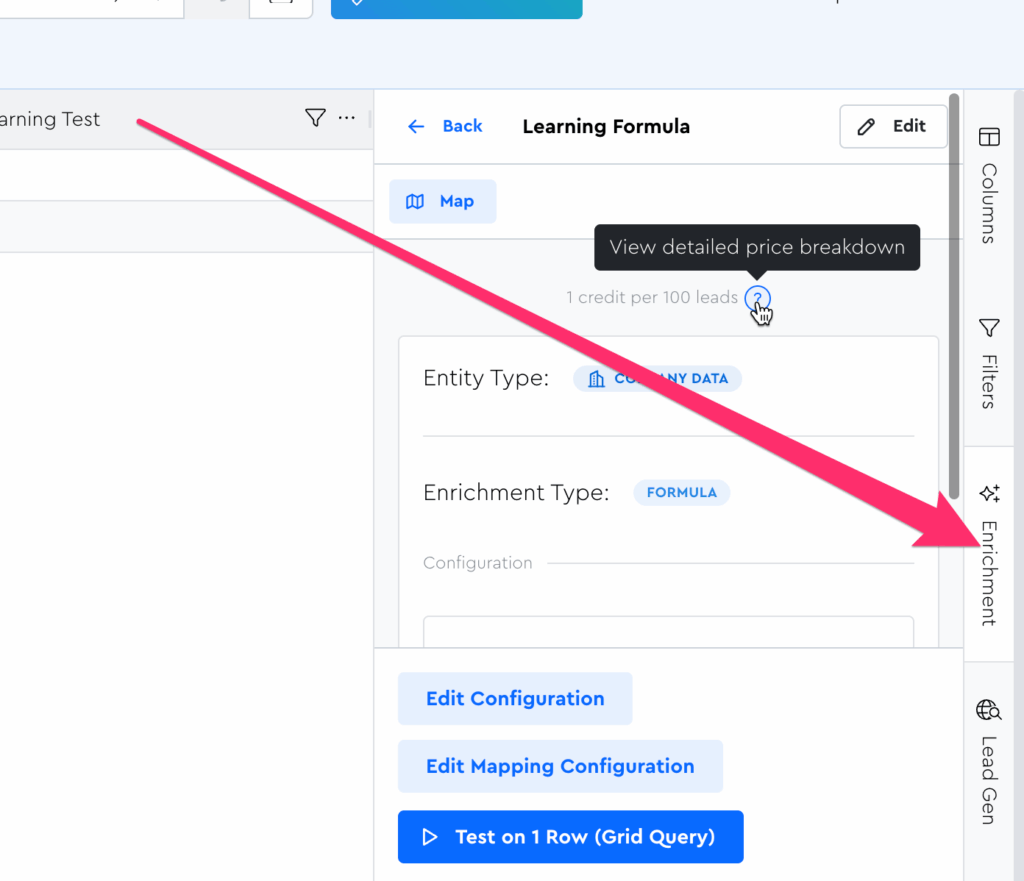Click the Company Data entity badge

pyautogui.click(x=658, y=379)
